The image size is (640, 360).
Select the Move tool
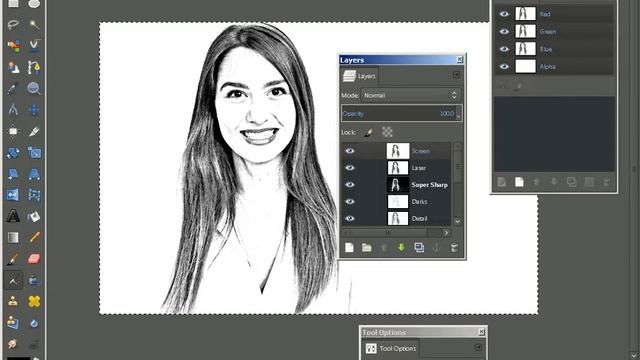[x=34, y=110]
